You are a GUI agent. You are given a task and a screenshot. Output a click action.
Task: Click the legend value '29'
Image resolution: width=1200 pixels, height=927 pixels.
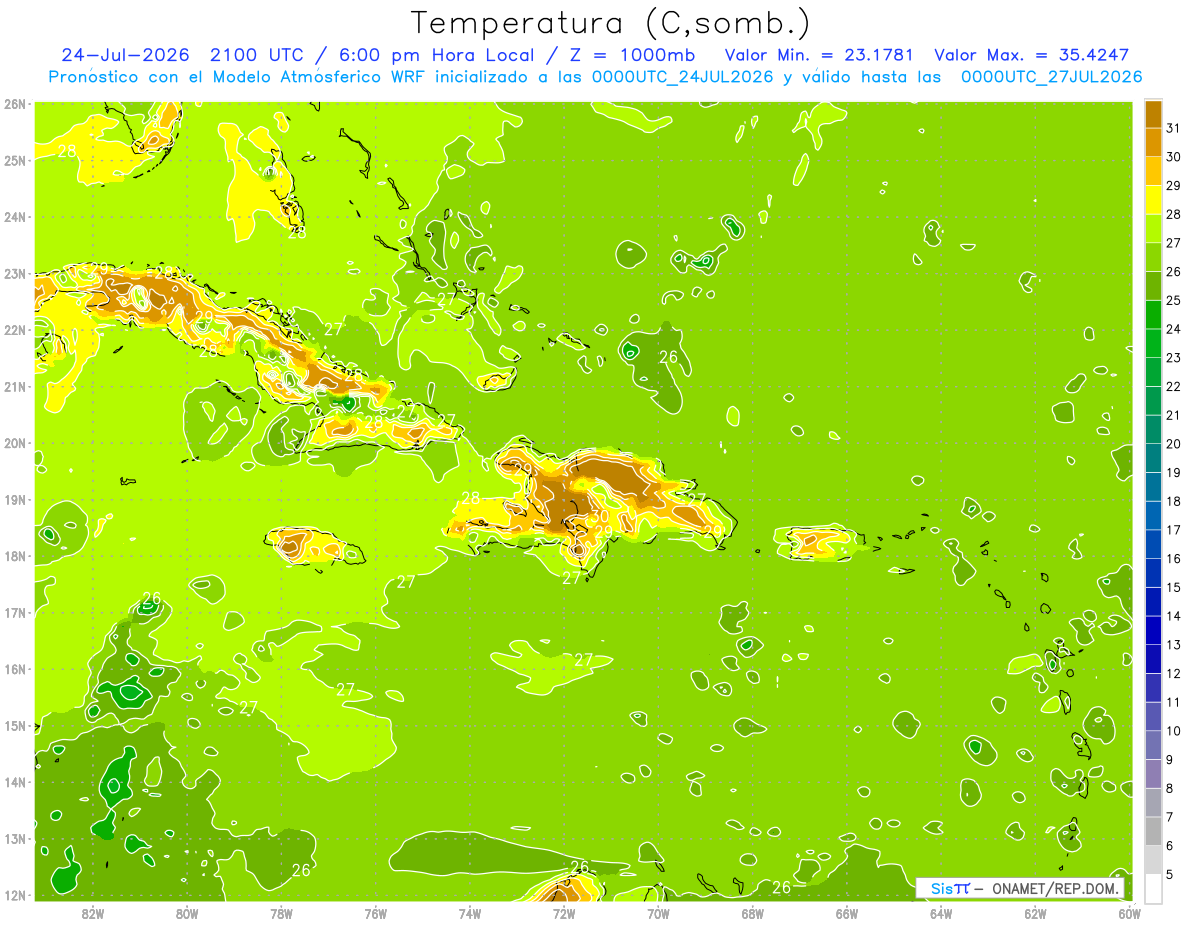[x=1173, y=185]
